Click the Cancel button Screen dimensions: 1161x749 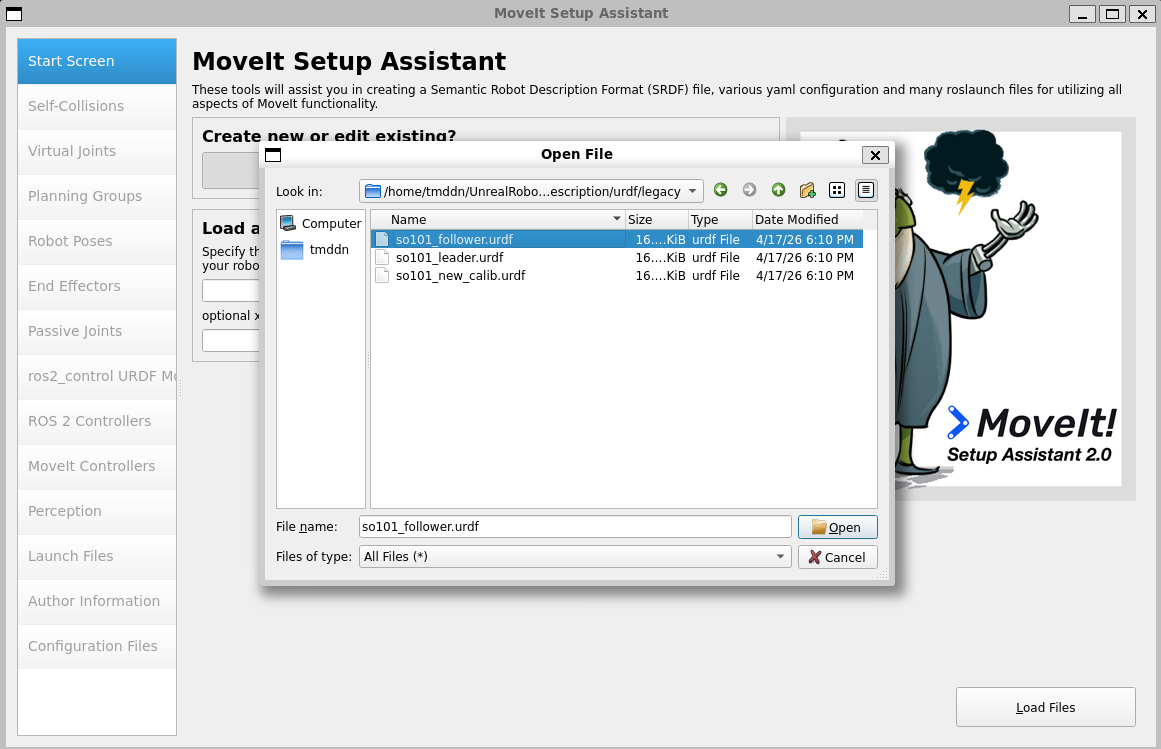pos(837,557)
